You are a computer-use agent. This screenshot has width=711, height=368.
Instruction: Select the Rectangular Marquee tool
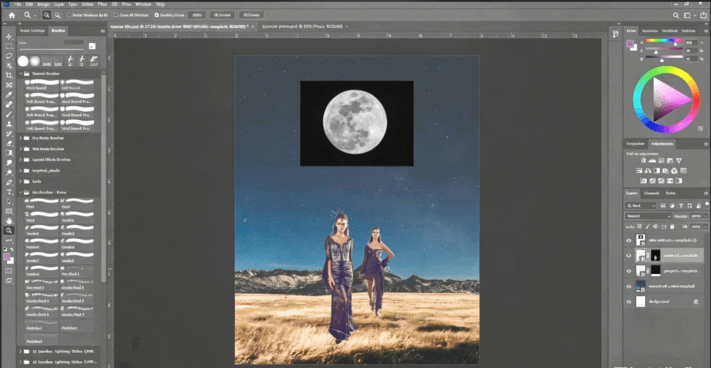[x=9, y=47]
